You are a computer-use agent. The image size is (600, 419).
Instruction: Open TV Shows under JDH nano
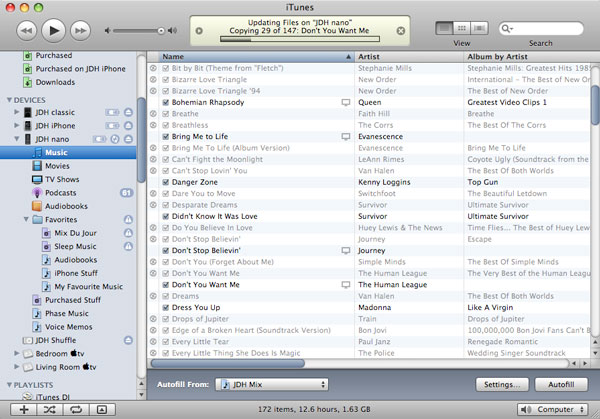click(62, 179)
